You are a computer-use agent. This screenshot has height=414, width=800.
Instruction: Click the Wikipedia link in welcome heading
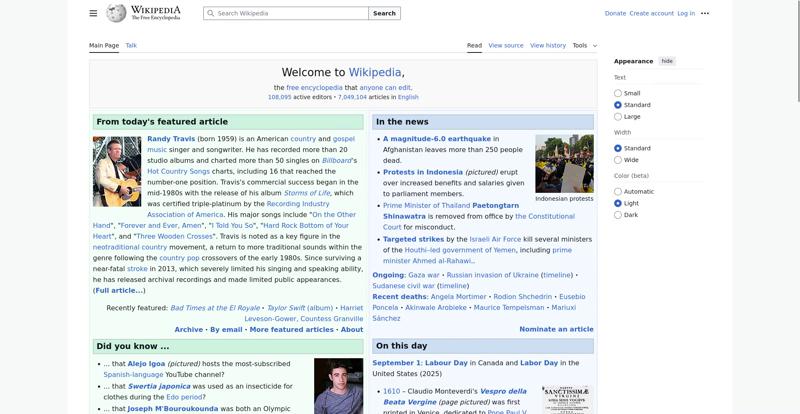pos(374,72)
